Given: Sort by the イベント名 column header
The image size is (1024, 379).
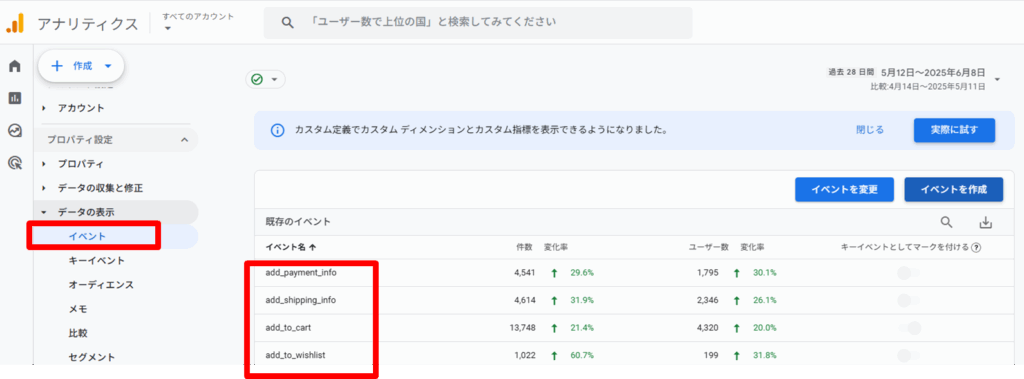Looking at the screenshot, I should tap(291, 247).
